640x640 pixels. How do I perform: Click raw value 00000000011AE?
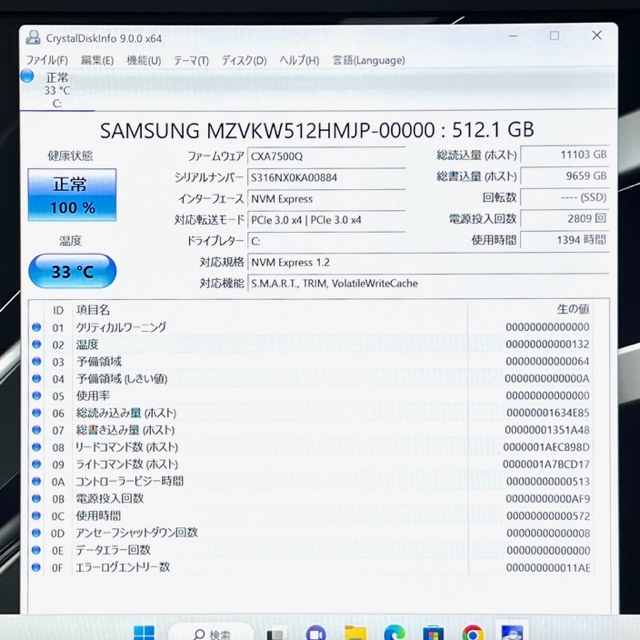click(548, 568)
